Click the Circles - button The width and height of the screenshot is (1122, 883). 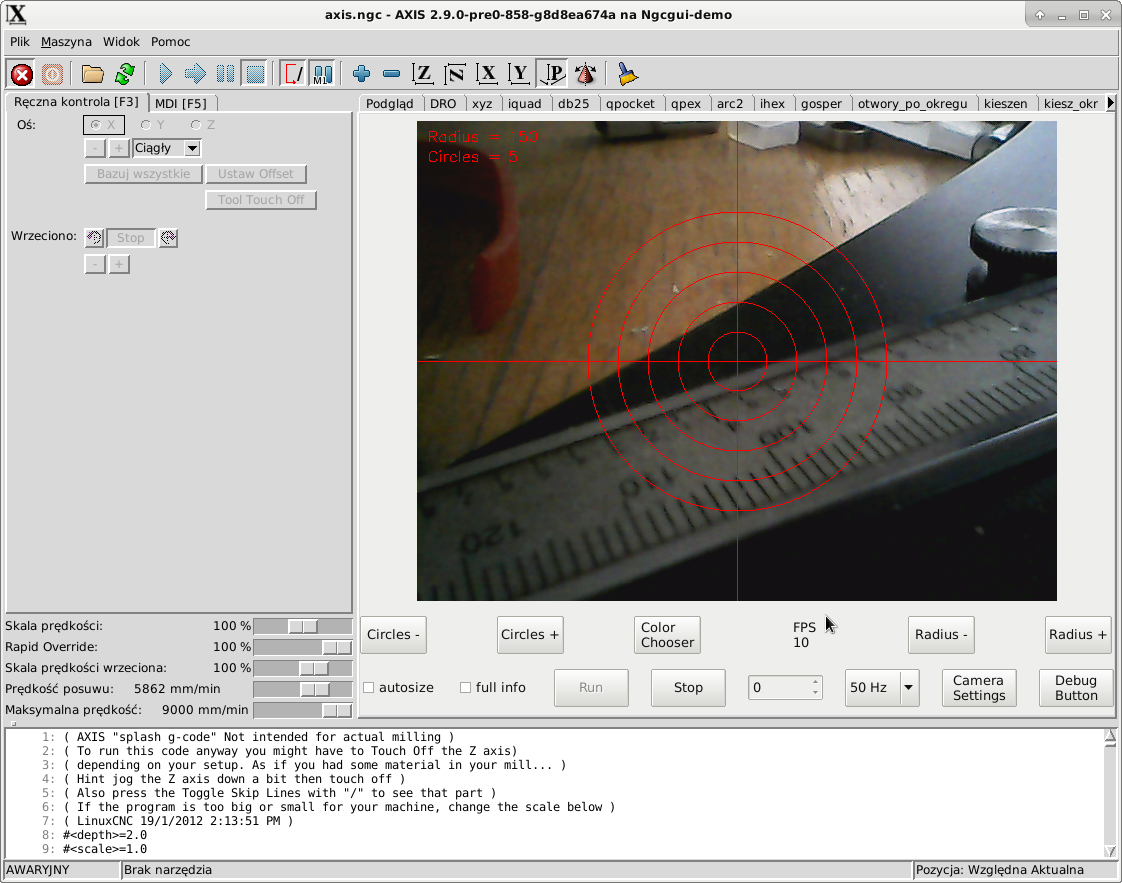pyautogui.click(x=394, y=635)
